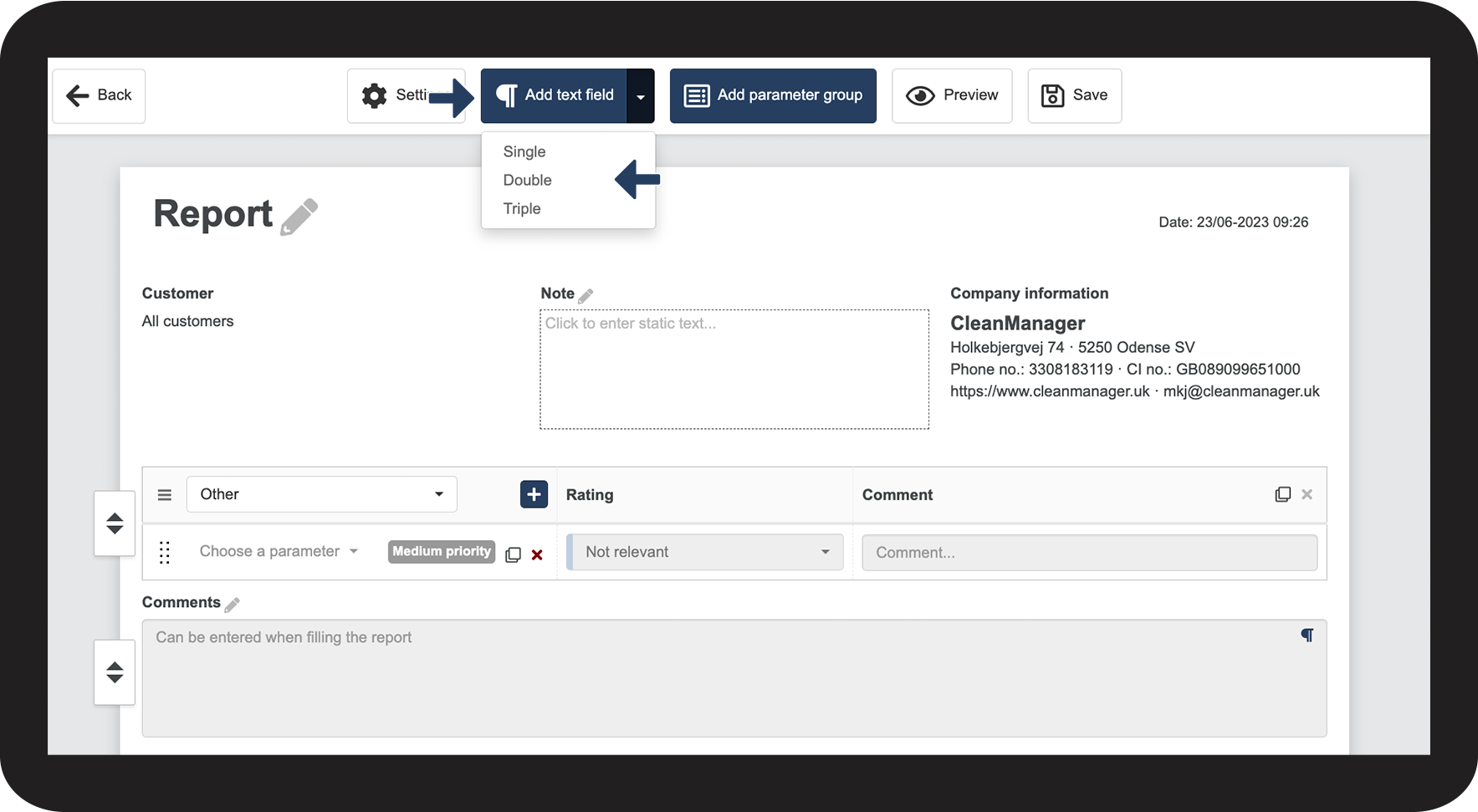Click the static text note box
Screen dimensions: 1478x812
(734, 370)
